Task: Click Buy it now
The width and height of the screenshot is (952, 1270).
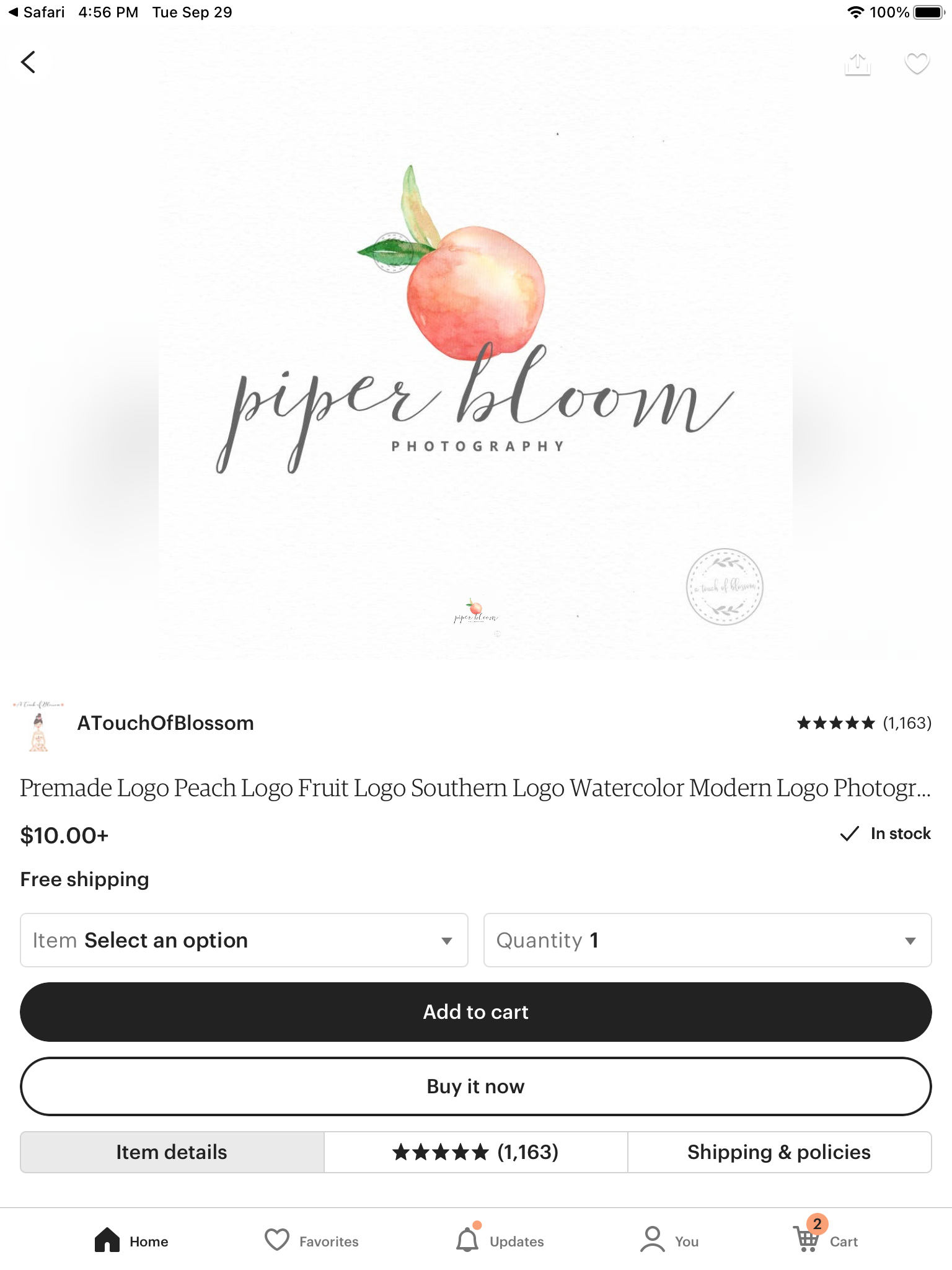Action: pos(476,1086)
